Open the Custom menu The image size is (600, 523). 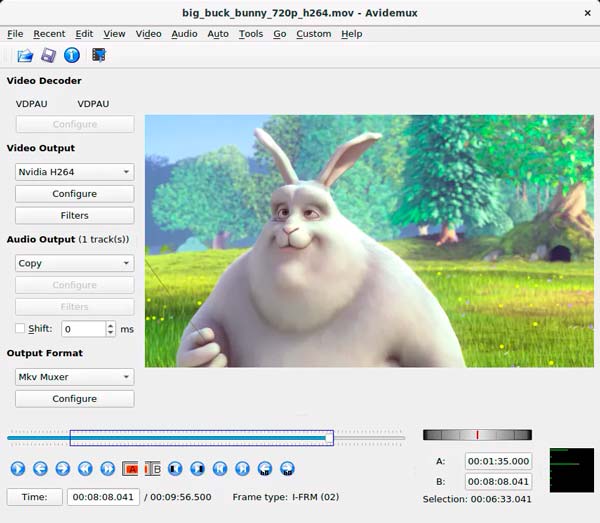(x=314, y=34)
